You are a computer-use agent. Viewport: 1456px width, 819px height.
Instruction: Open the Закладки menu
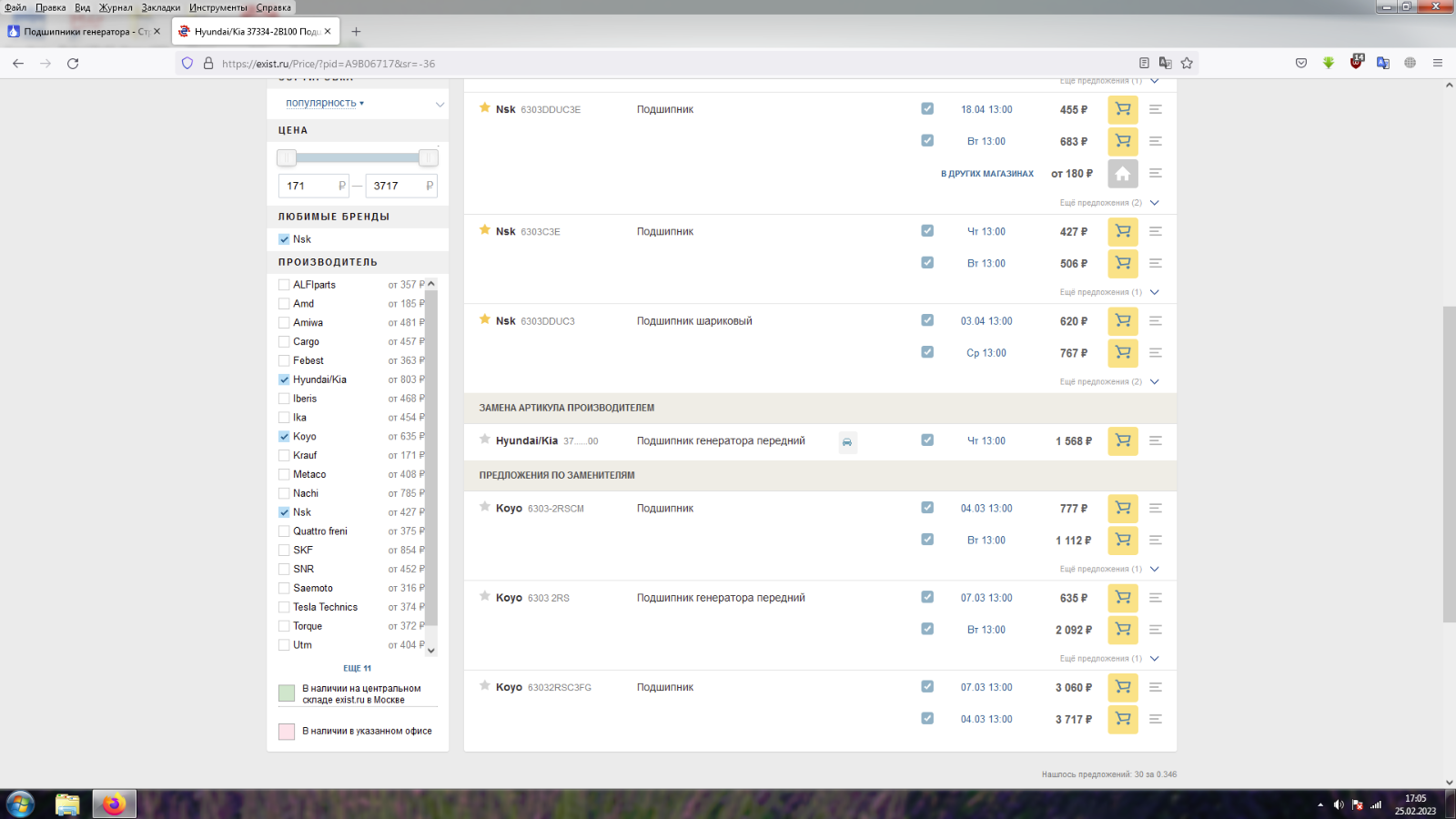(161, 7)
